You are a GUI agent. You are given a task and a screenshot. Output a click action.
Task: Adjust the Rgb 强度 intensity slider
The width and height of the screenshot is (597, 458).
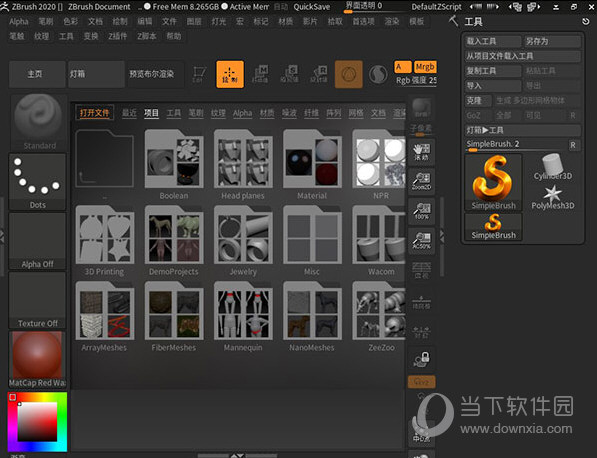tap(416, 81)
